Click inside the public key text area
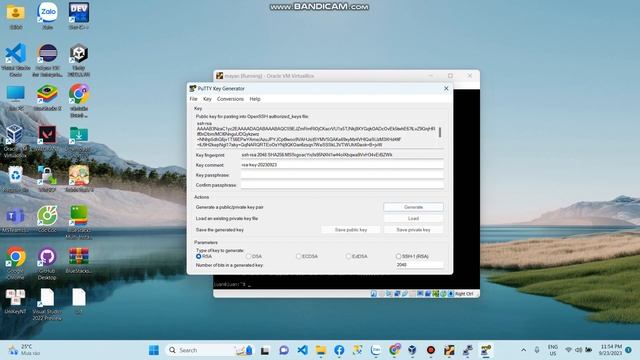The width and height of the screenshot is (640, 360). tap(316, 134)
